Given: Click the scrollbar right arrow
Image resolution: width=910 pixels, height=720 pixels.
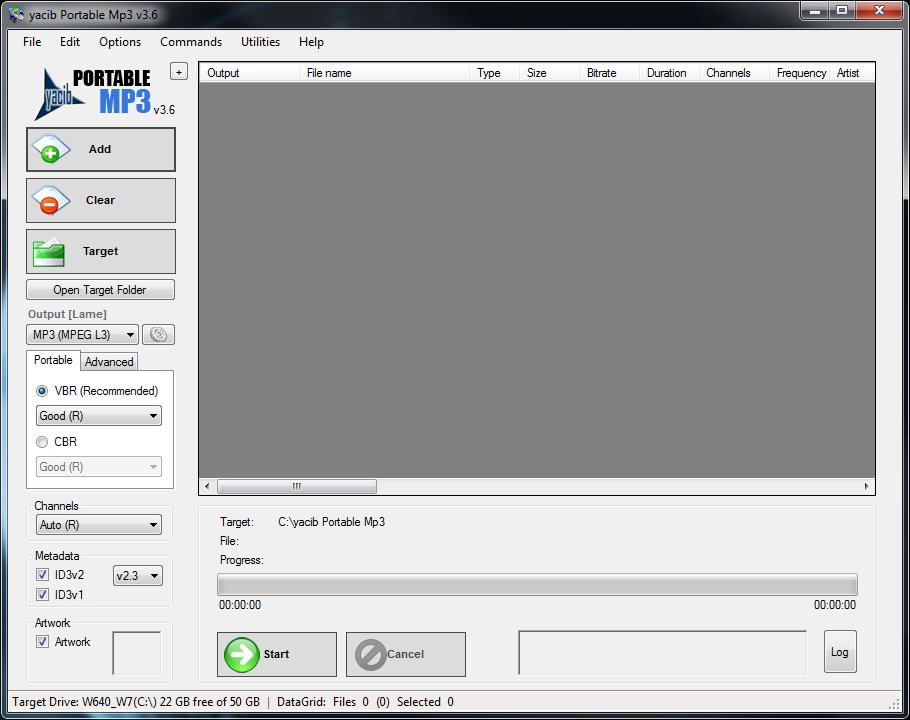Looking at the screenshot, I should pos(866,487).
